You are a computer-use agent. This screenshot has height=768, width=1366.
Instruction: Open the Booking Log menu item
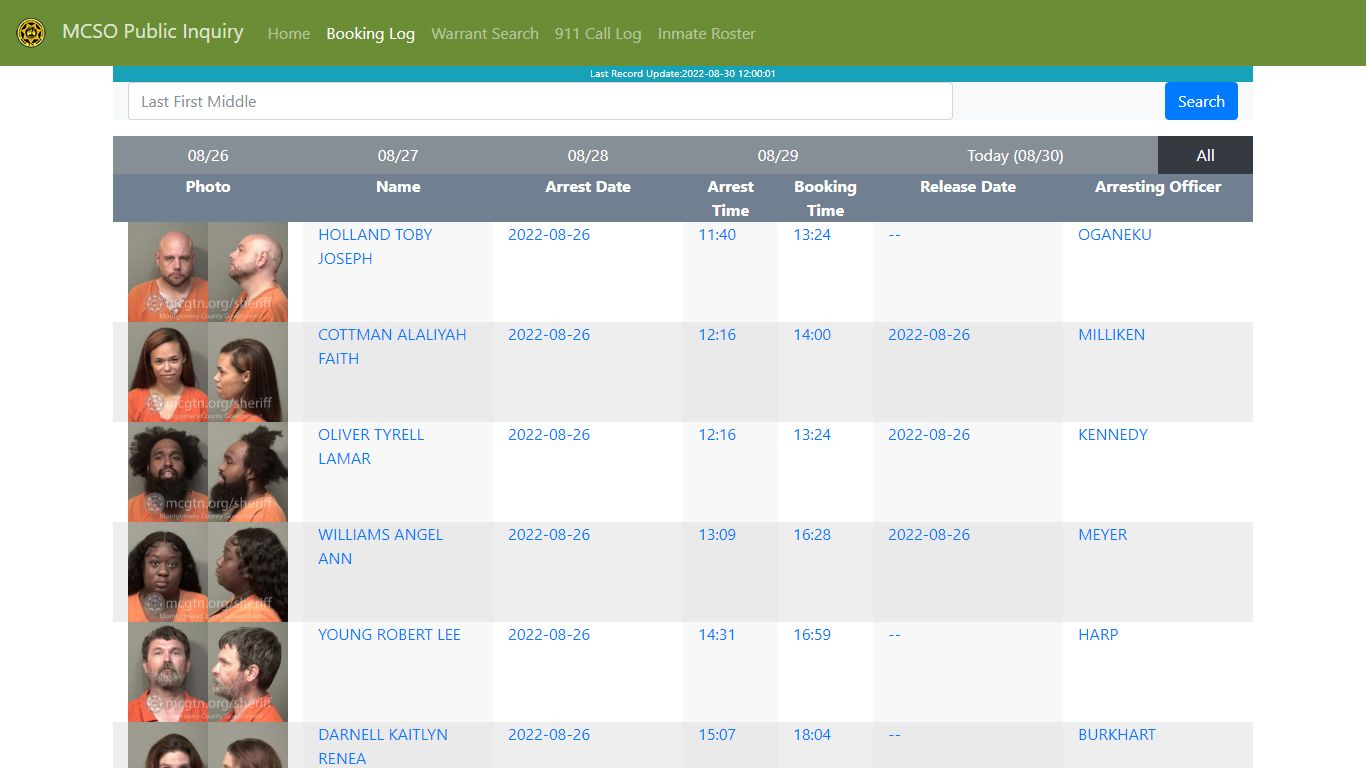point(370,33)
